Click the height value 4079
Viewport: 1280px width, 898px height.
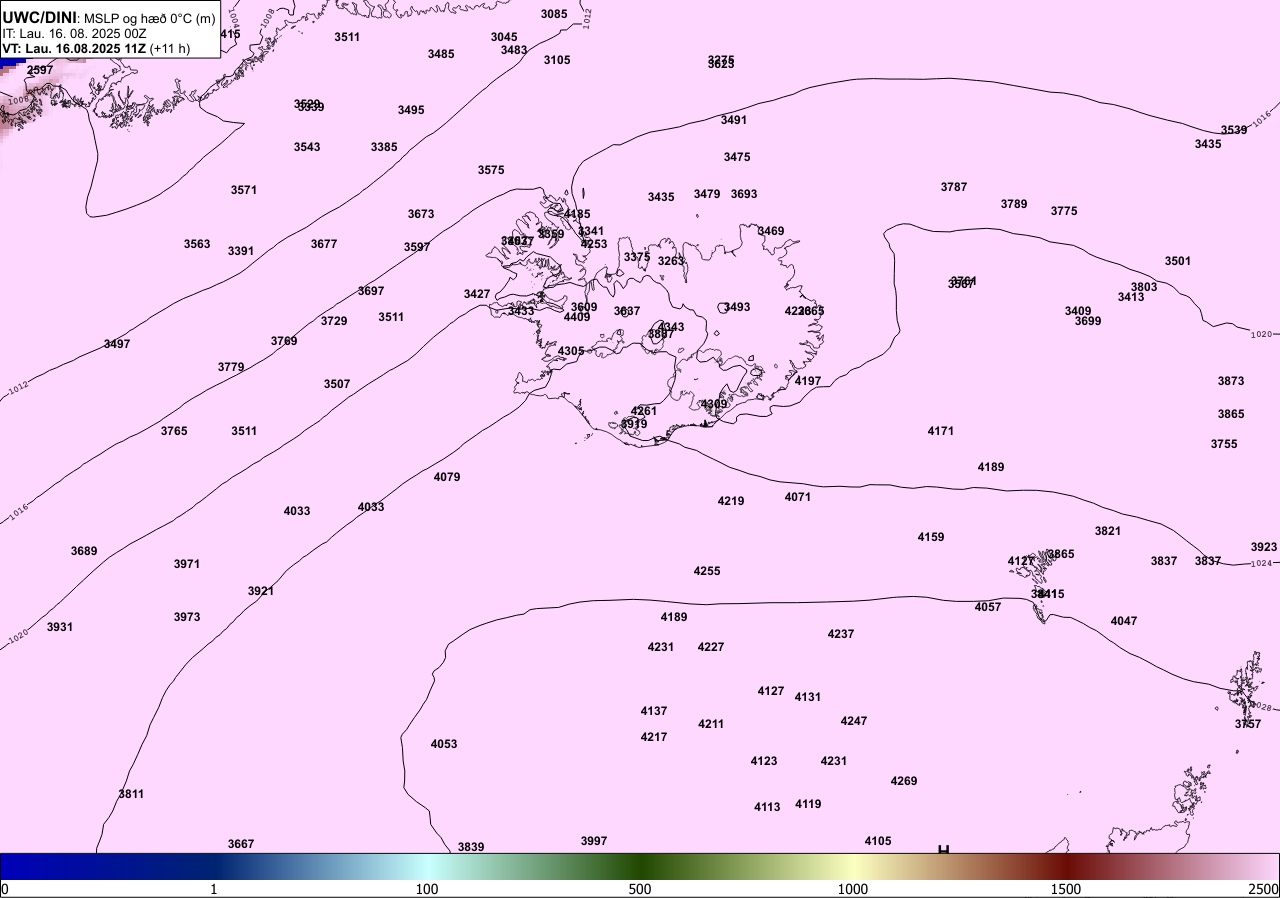(447, 477)
